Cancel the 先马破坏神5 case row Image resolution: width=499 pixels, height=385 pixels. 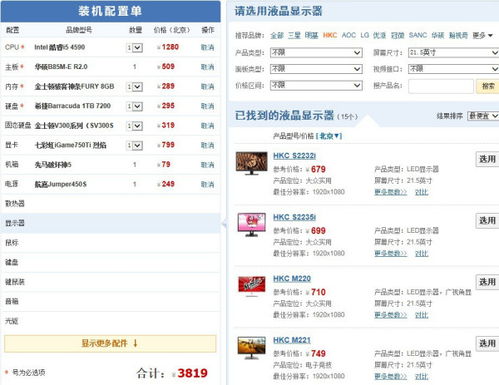coord(207,165)
